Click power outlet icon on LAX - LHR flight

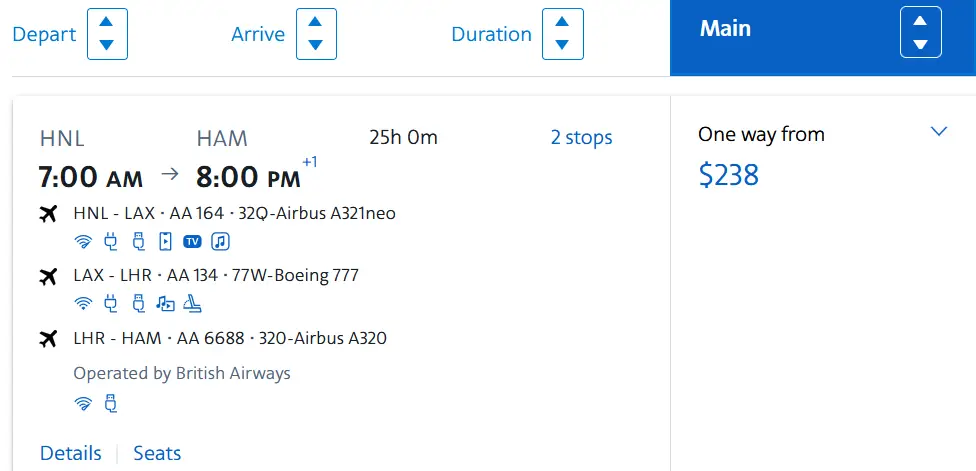pos(111,303)
